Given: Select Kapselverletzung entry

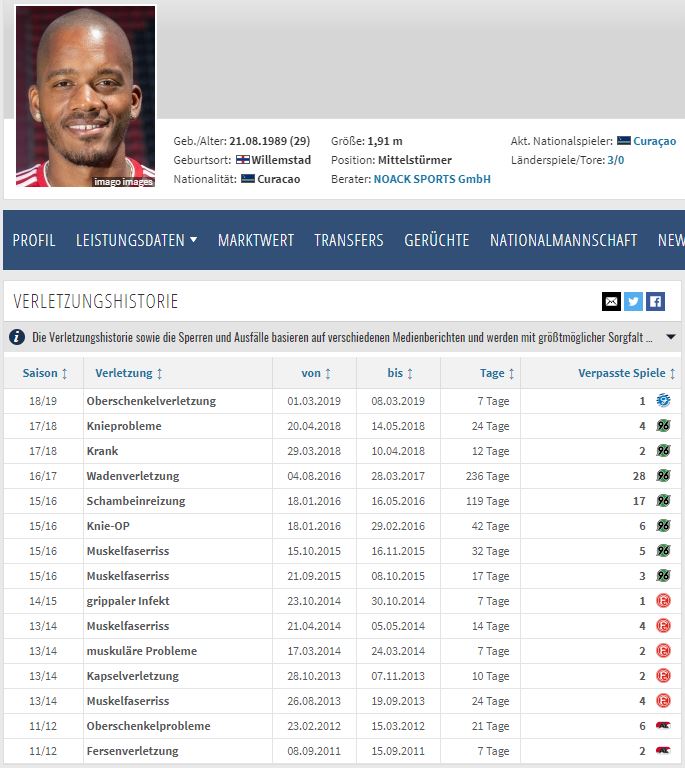Looking at the screenshot, I should (x=132, y=676).
